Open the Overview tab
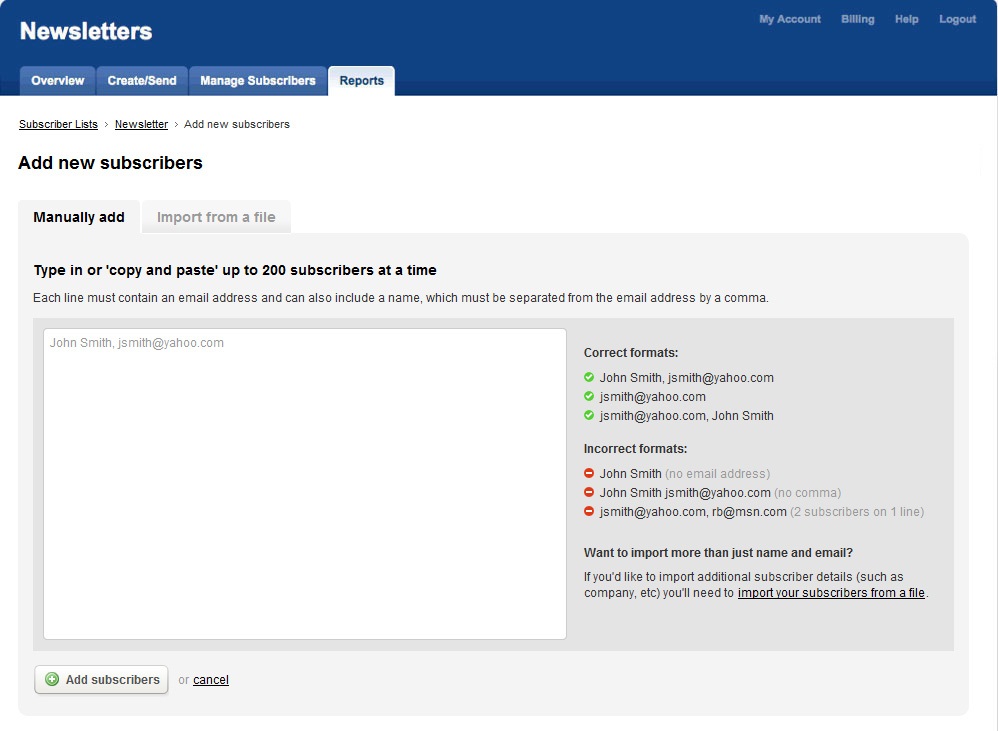The height and width of the screenshot is (731, 998). (58, 81)
